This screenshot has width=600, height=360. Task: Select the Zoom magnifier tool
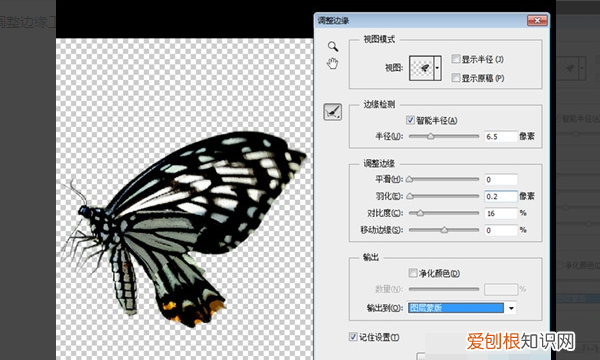333,46
